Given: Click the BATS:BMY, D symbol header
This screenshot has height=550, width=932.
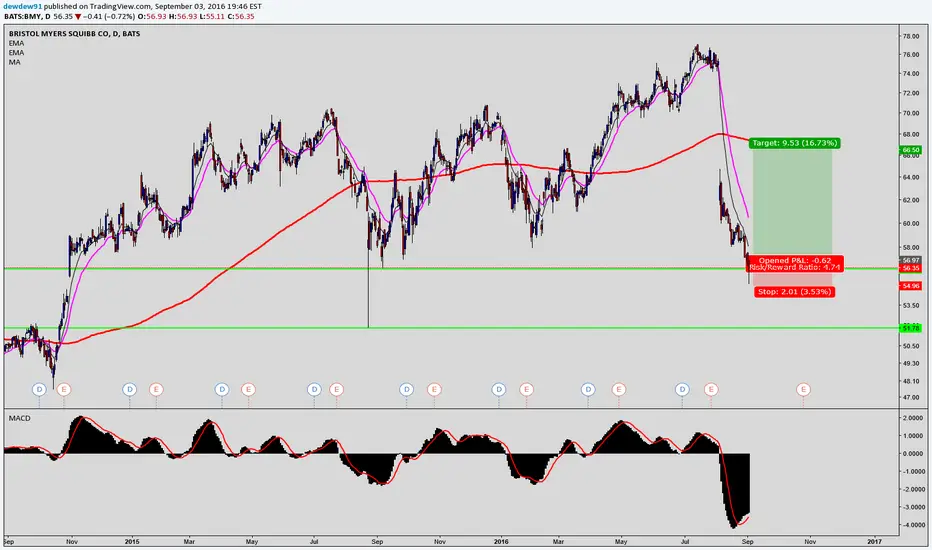Looking at the screenshot, I should pos(27,17).
